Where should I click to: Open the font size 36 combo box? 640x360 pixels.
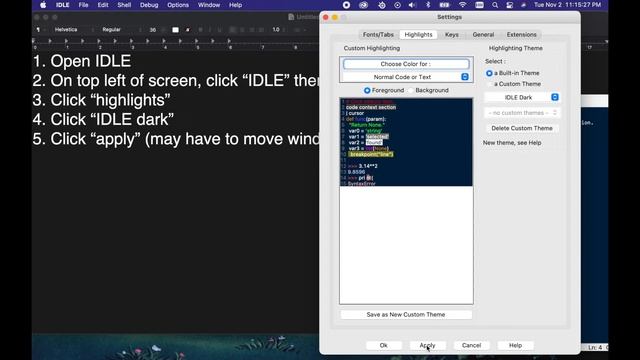pos(156,30)
